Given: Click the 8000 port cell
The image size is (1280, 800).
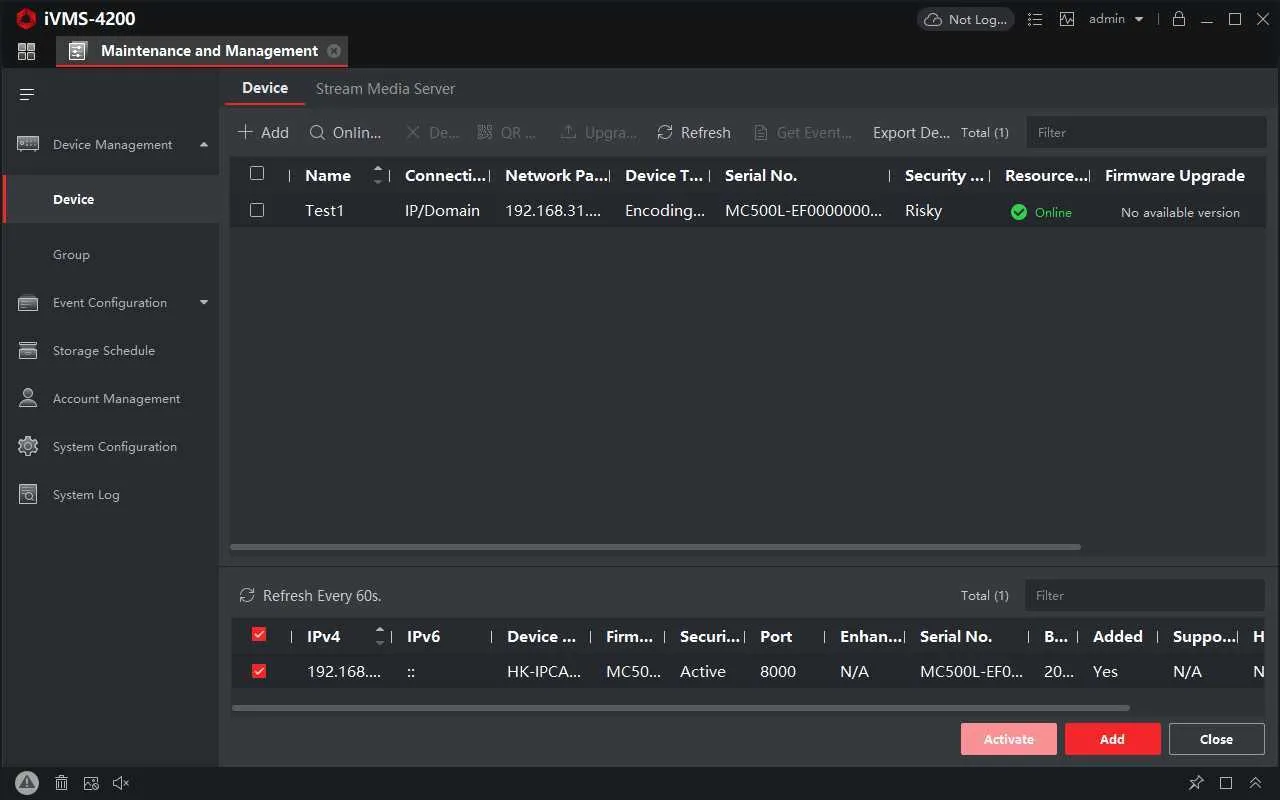Looking at the screenshot, I should coord(778,672).
